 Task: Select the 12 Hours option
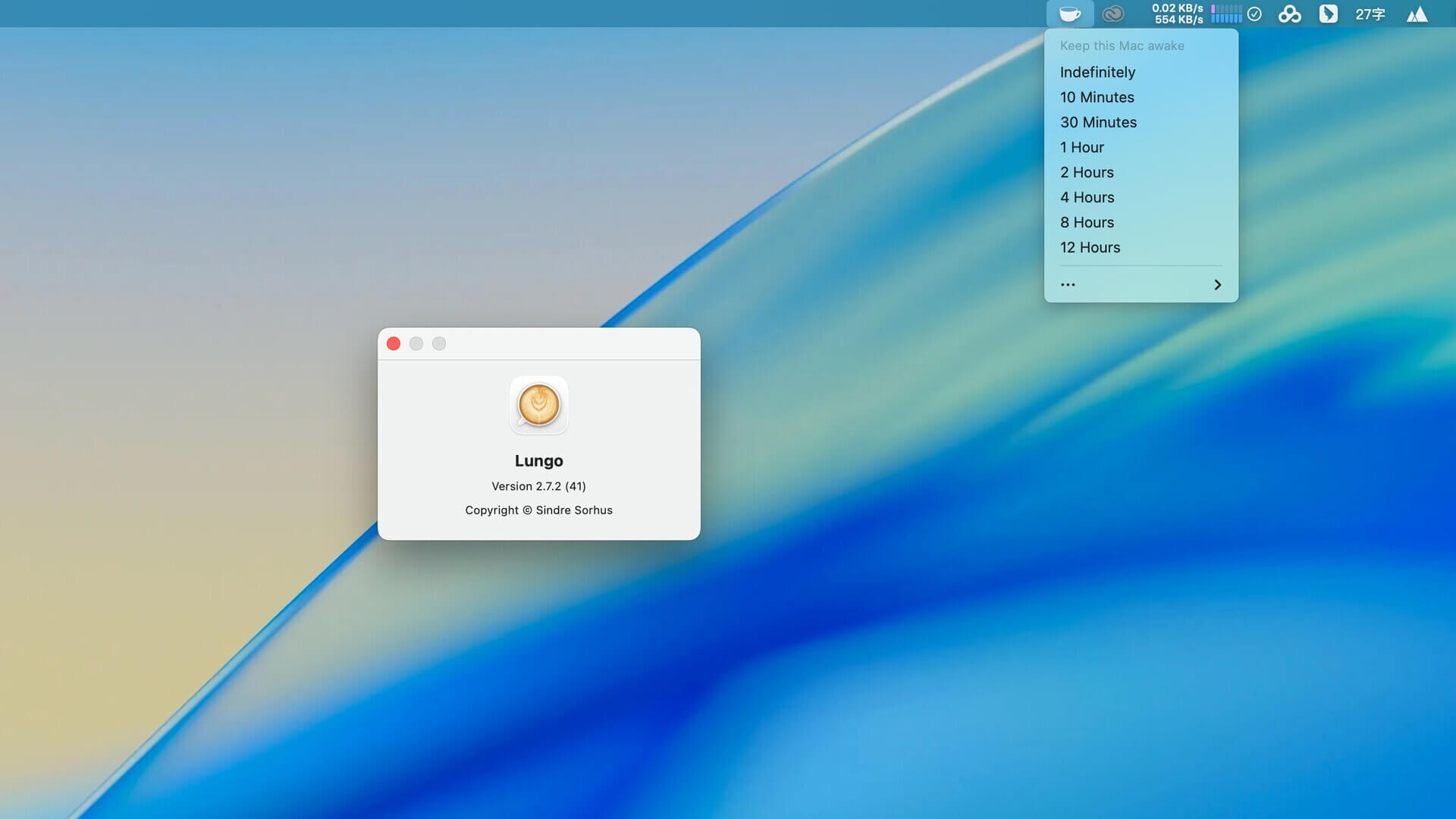1090,247
